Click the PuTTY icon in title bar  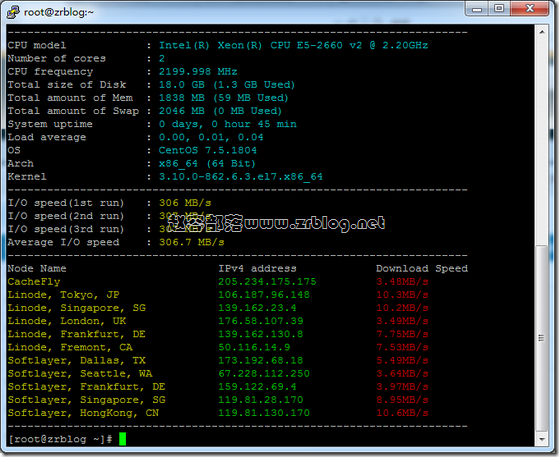click(13, 12)
